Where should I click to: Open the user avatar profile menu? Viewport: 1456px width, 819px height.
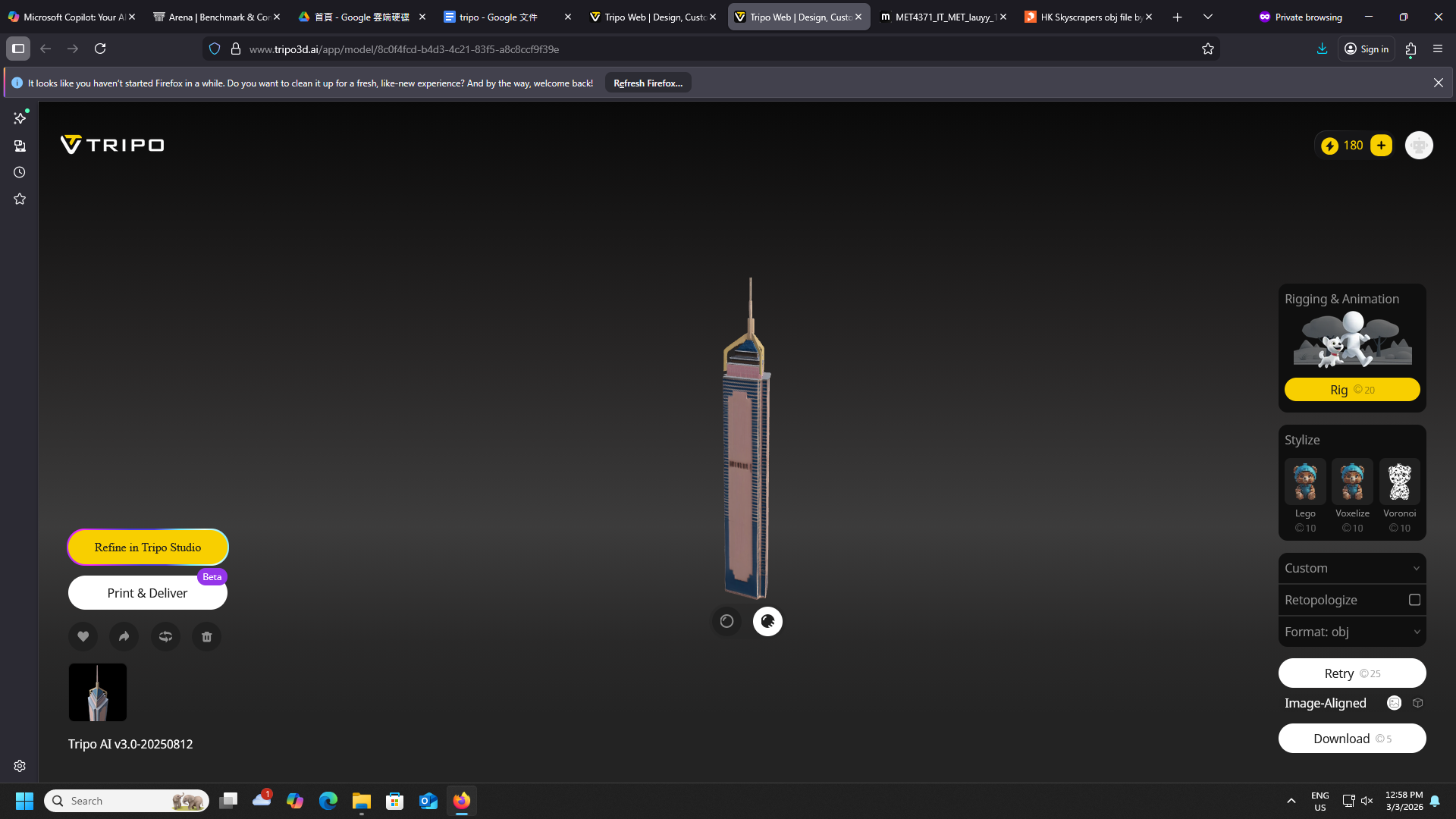coord(1419,146)
